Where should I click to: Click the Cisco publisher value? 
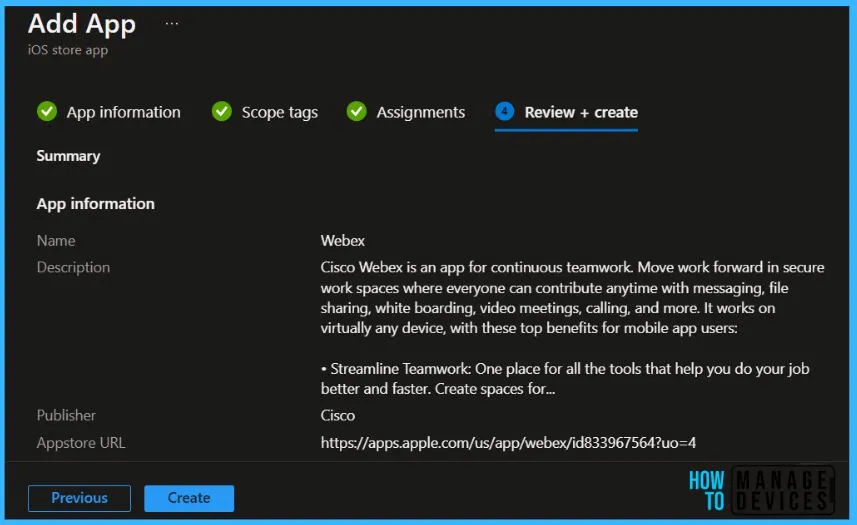(x=338, y=415)
